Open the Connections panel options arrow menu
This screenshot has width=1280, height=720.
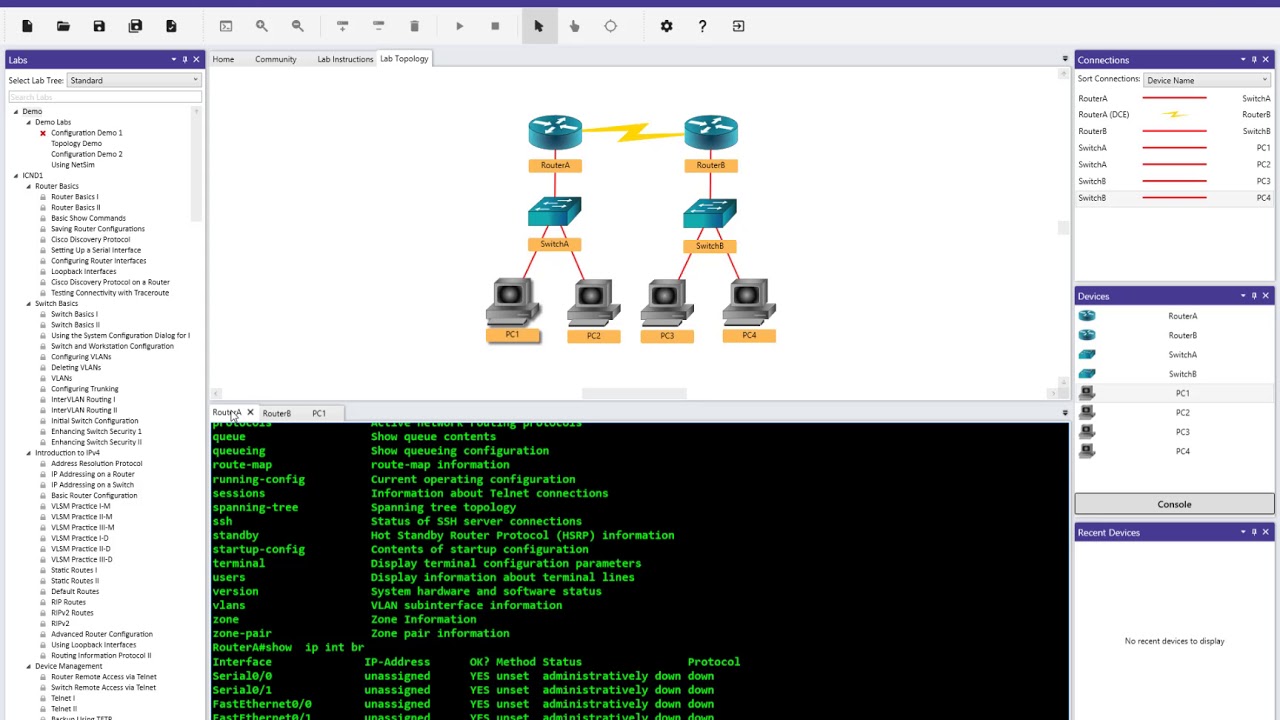point(1243,60)
